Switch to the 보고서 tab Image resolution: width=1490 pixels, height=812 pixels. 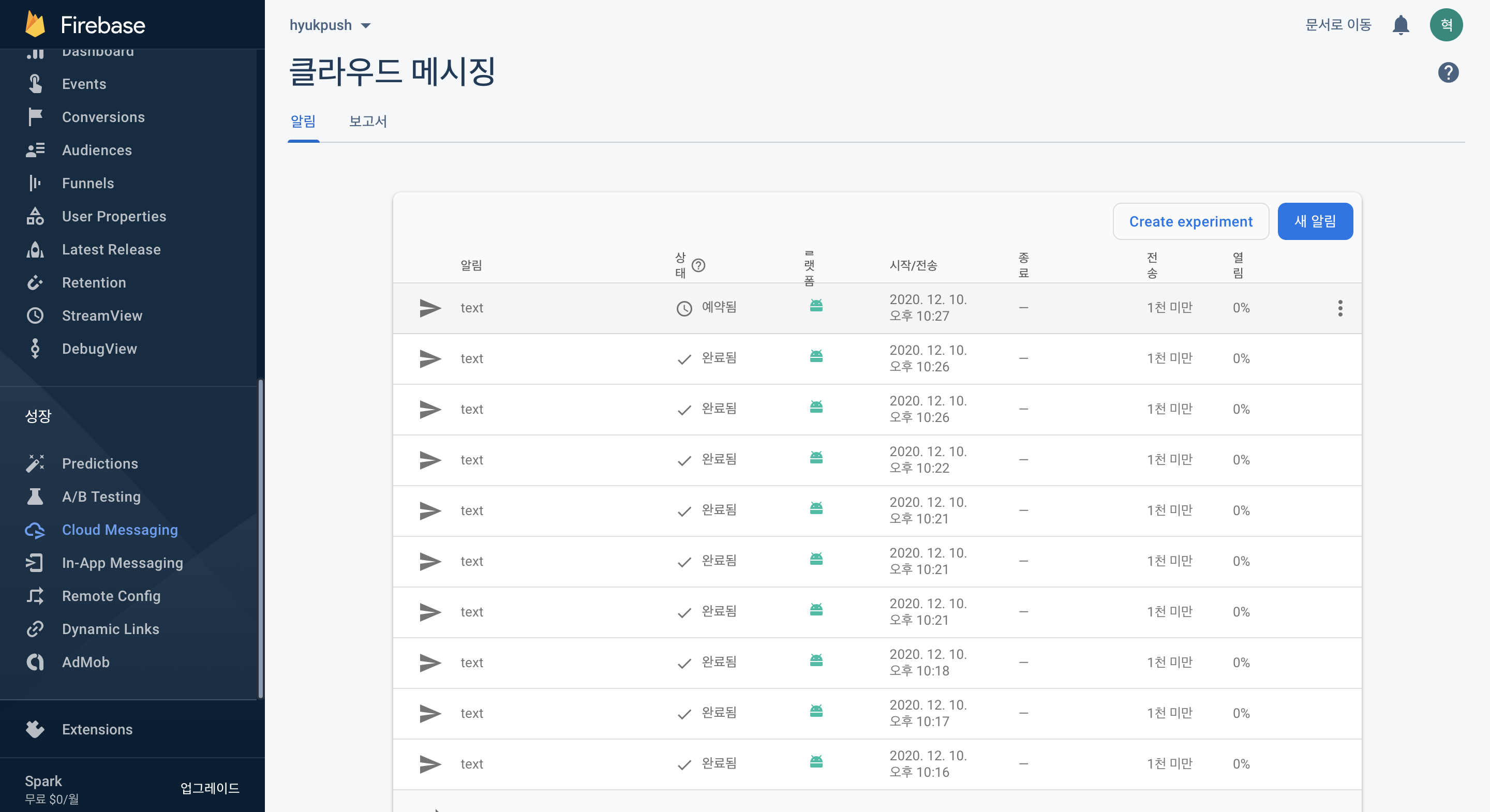pos(367,122)
